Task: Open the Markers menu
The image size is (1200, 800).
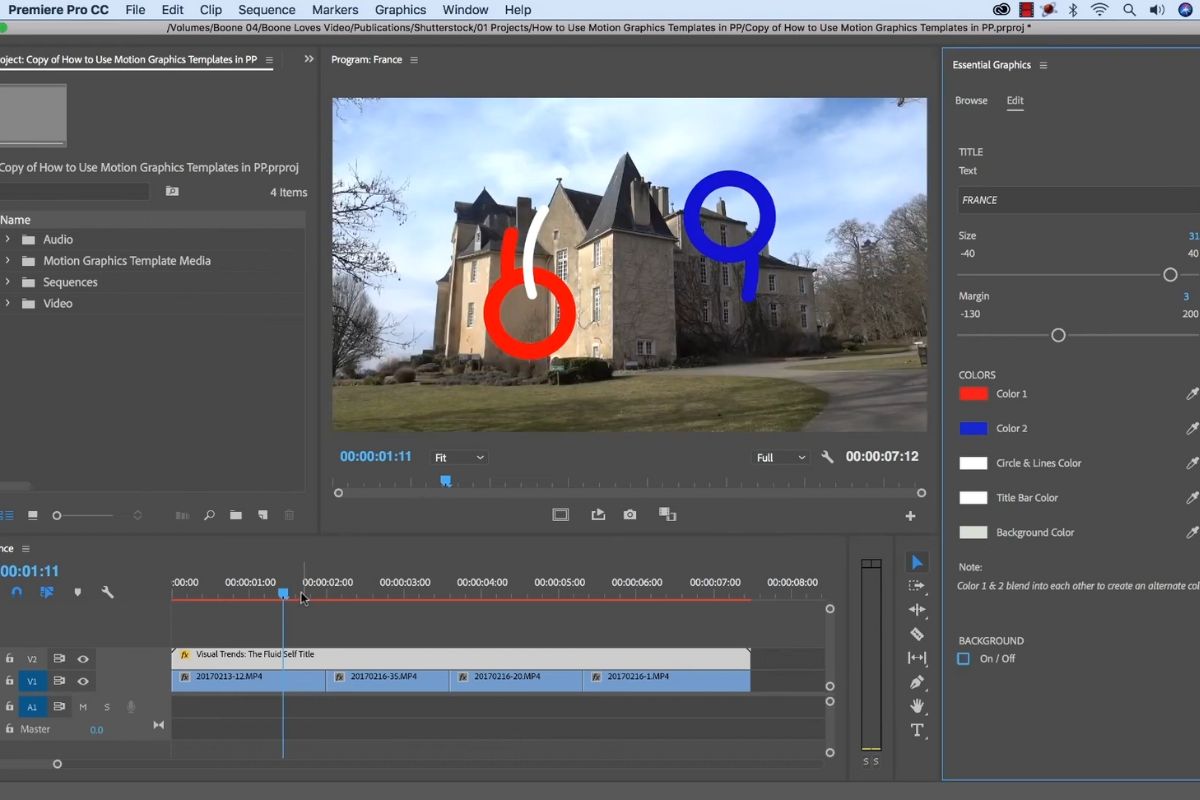Action: tap(335, 10)
